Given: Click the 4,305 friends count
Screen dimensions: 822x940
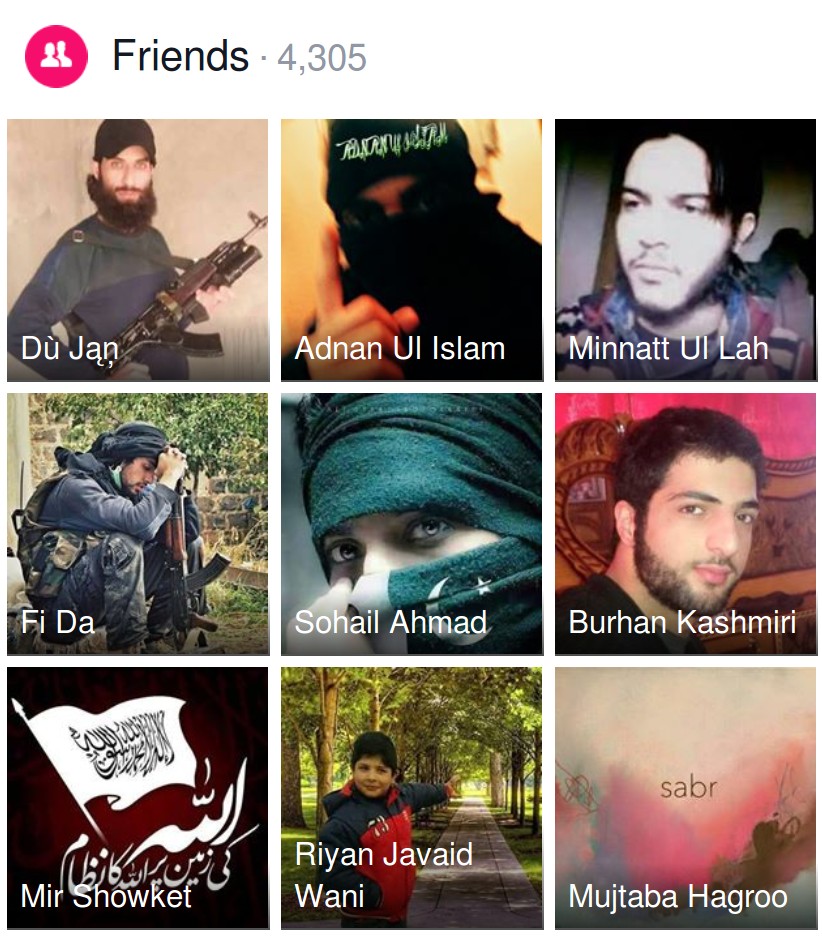Looking at the screenshot, I should [321, 58].
